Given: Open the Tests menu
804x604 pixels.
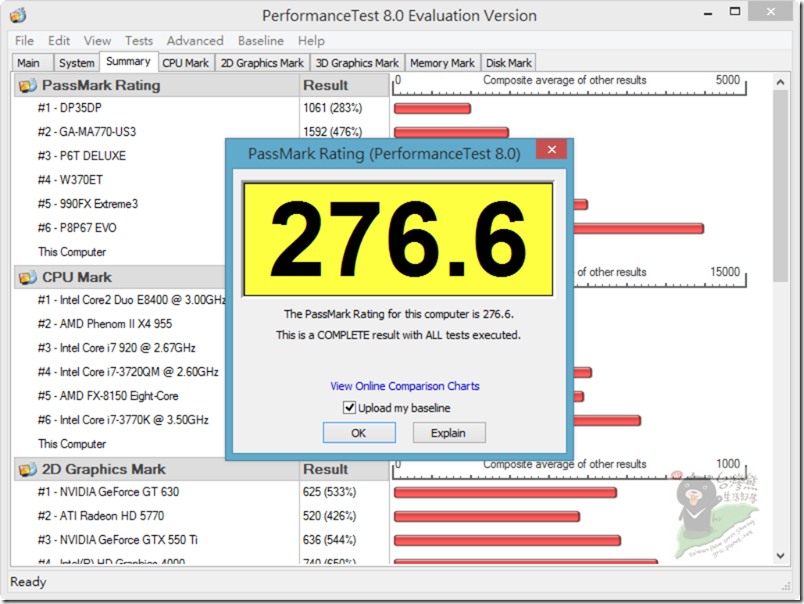Looking at the screenshot, I should point(139,41).
